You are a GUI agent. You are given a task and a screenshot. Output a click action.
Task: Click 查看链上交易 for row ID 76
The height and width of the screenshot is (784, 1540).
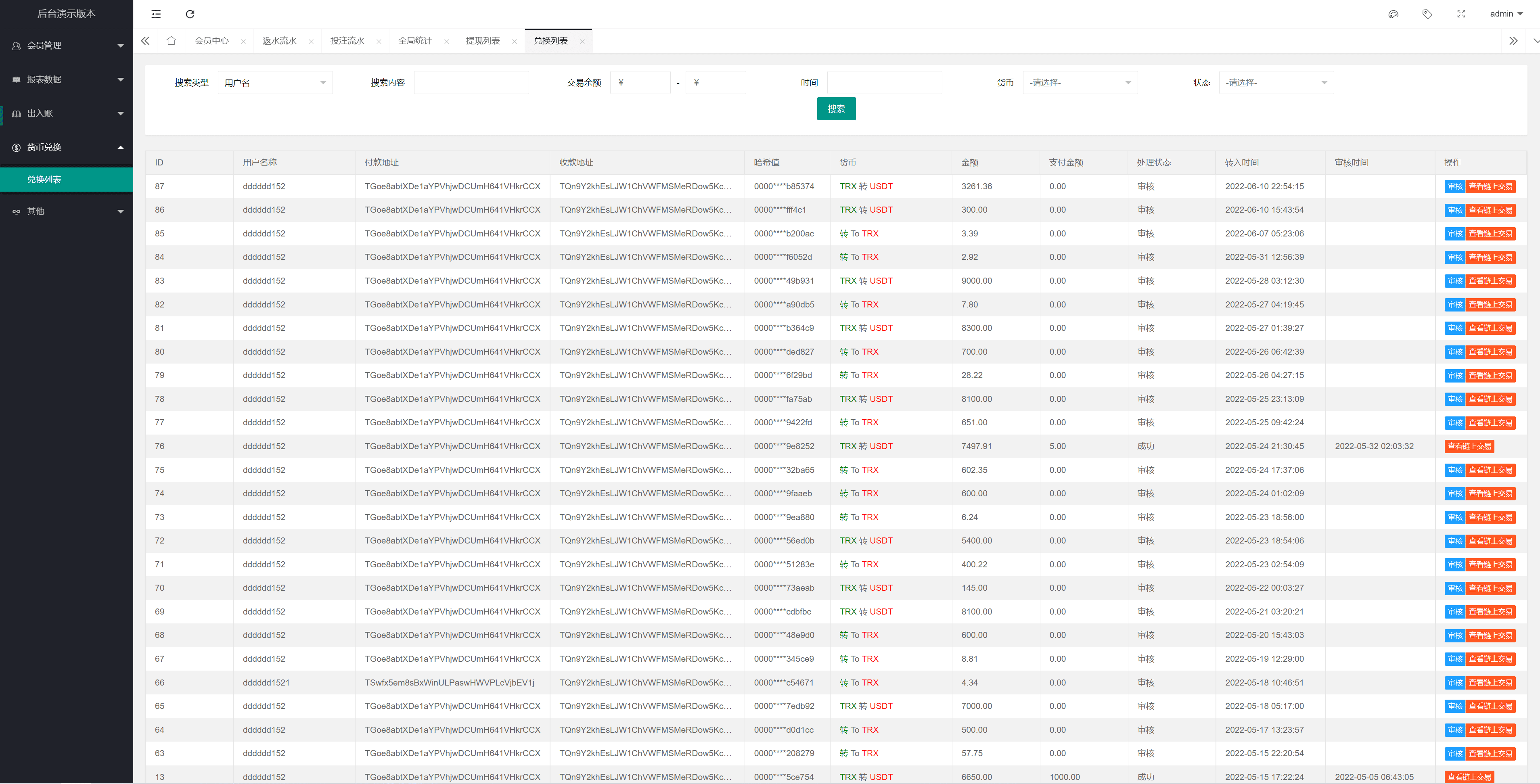point(1469,446)
